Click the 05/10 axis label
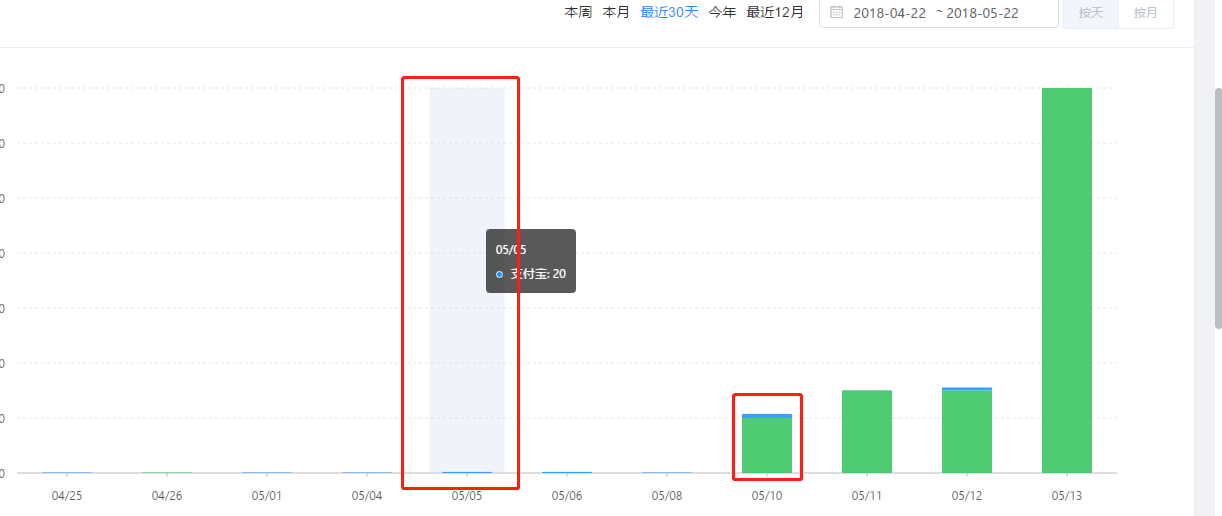The height and width of the screenshot is (516, 1222). tap(767, 495)
